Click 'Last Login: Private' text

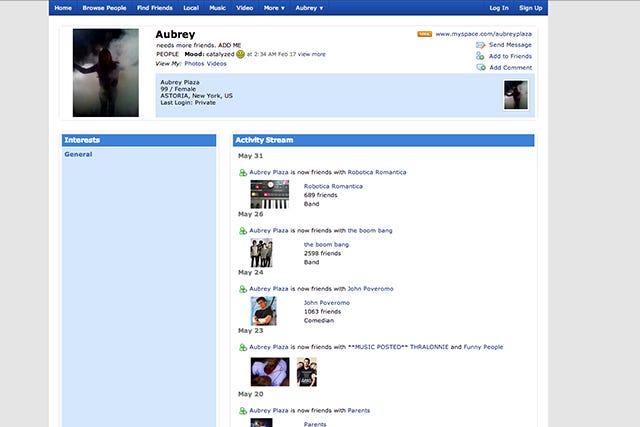click(x=188, y=102)
